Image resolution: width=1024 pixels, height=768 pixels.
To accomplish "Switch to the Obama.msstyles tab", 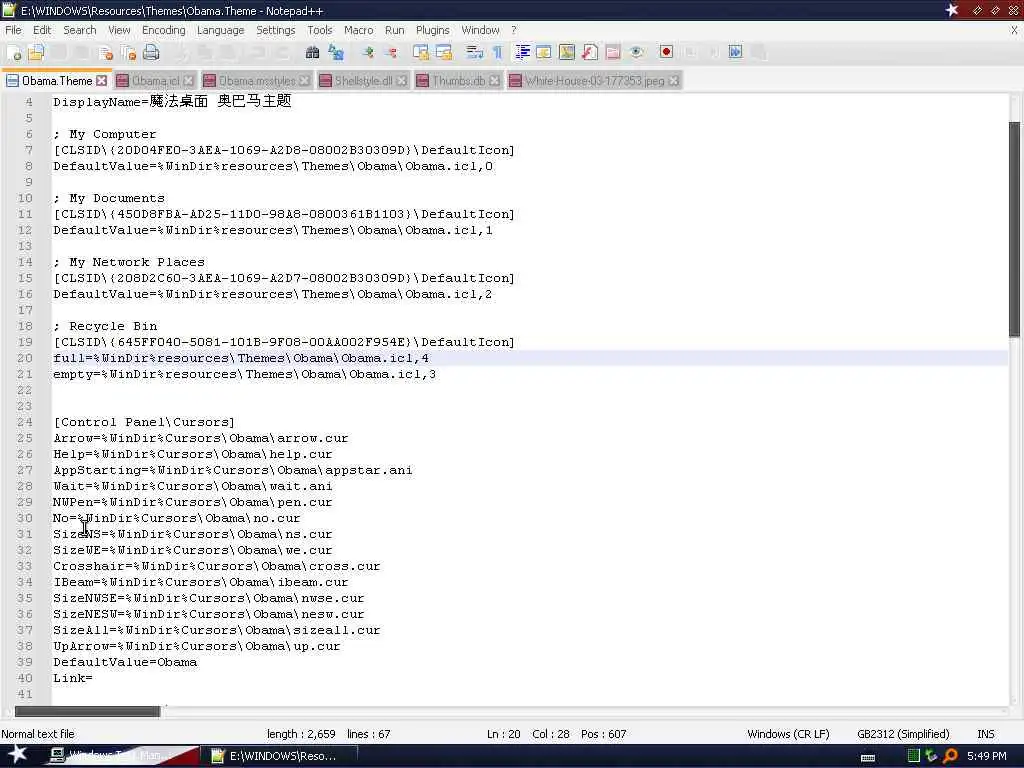I will point(256,80).
